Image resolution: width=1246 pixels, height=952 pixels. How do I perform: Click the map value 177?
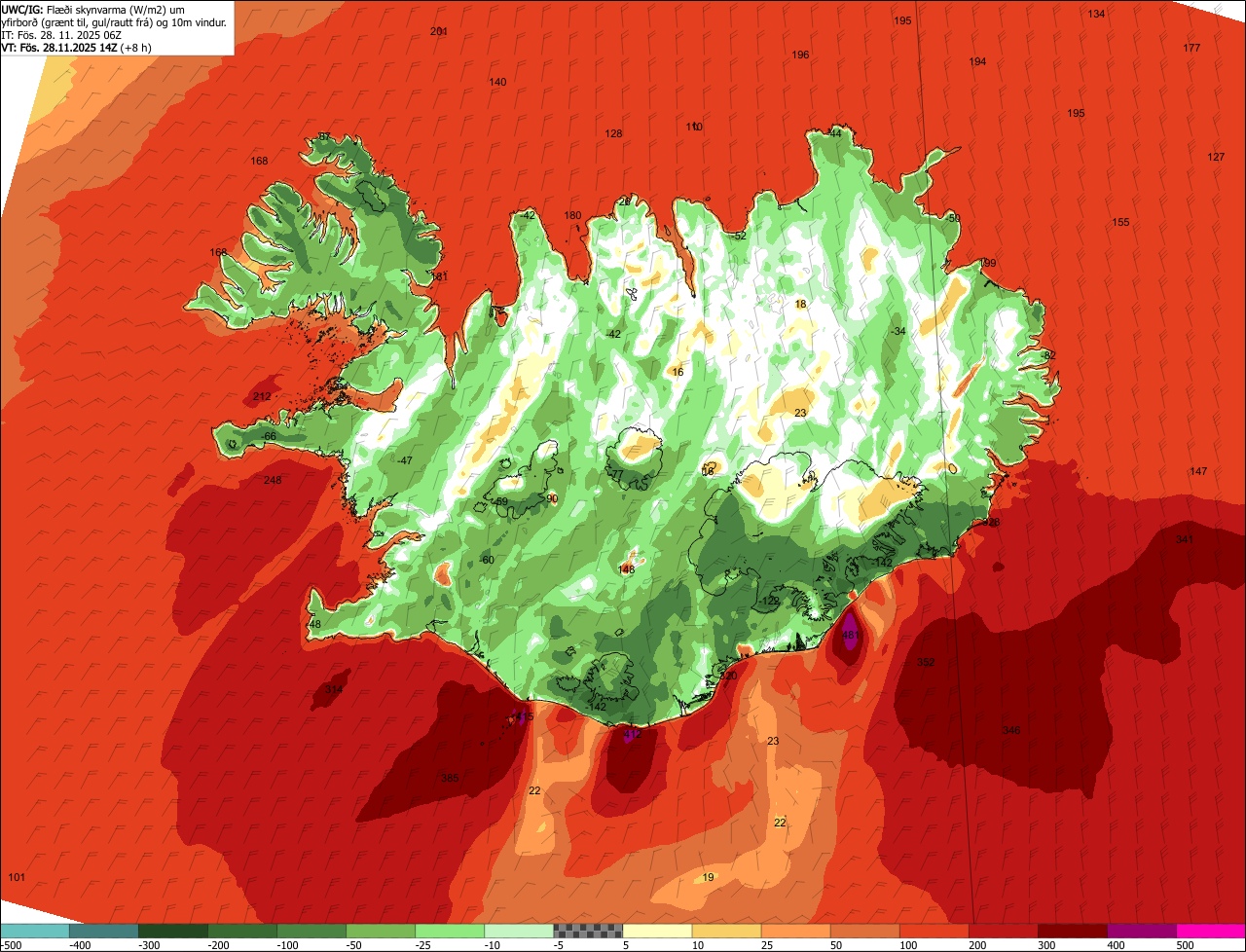(1191, 48)
